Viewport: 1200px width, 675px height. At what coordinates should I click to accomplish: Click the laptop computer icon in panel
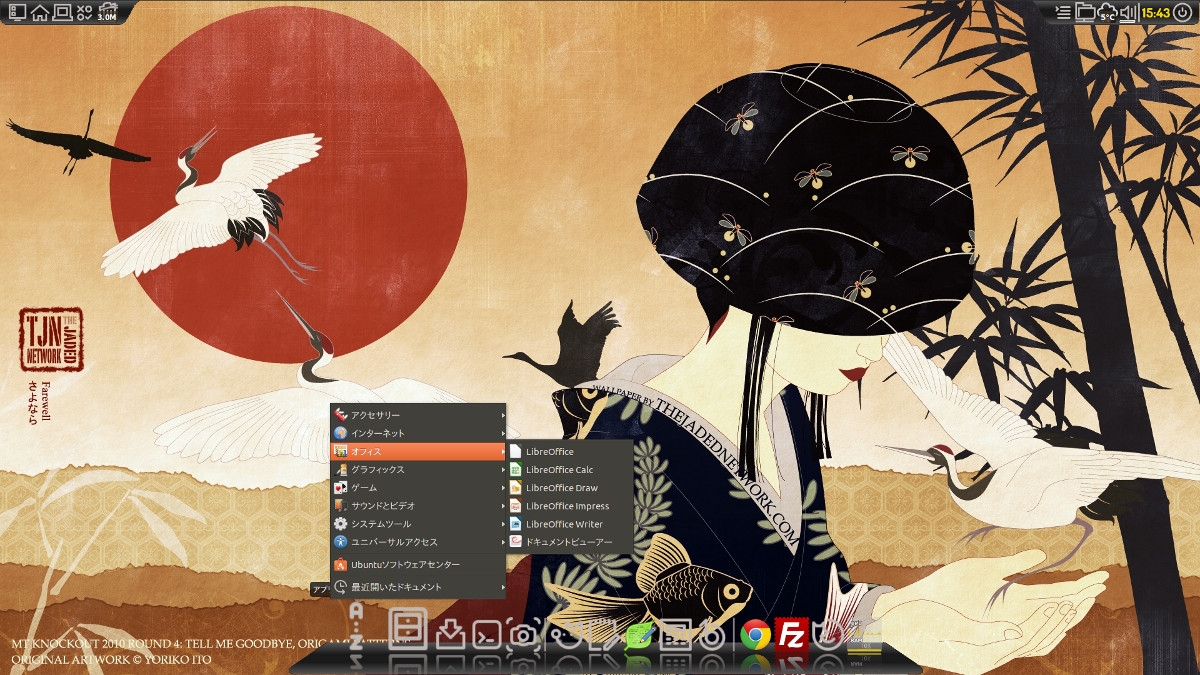point(62,12)
